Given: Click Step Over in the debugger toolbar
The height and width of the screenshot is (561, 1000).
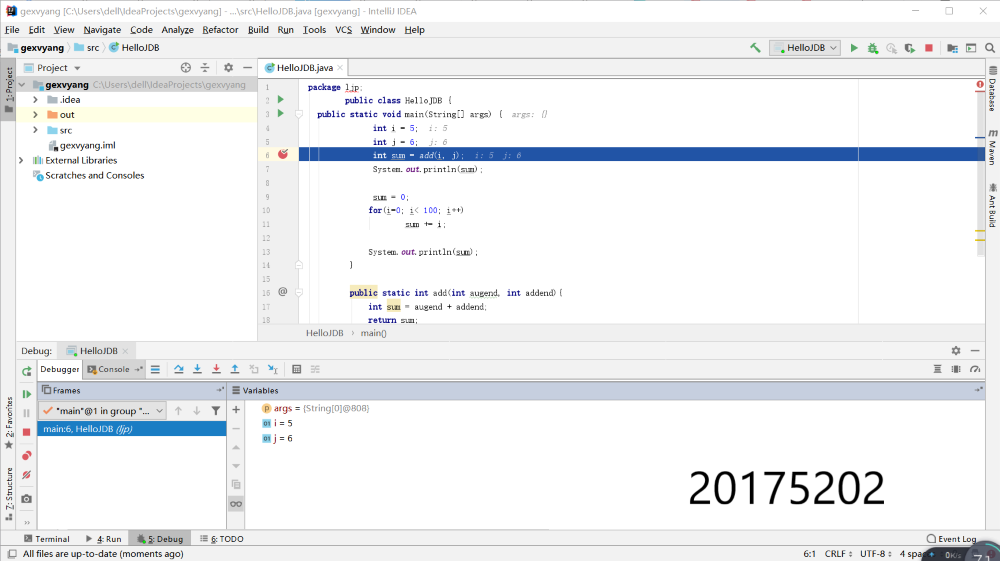Looking at the screenshot, I should pos(179,369).
